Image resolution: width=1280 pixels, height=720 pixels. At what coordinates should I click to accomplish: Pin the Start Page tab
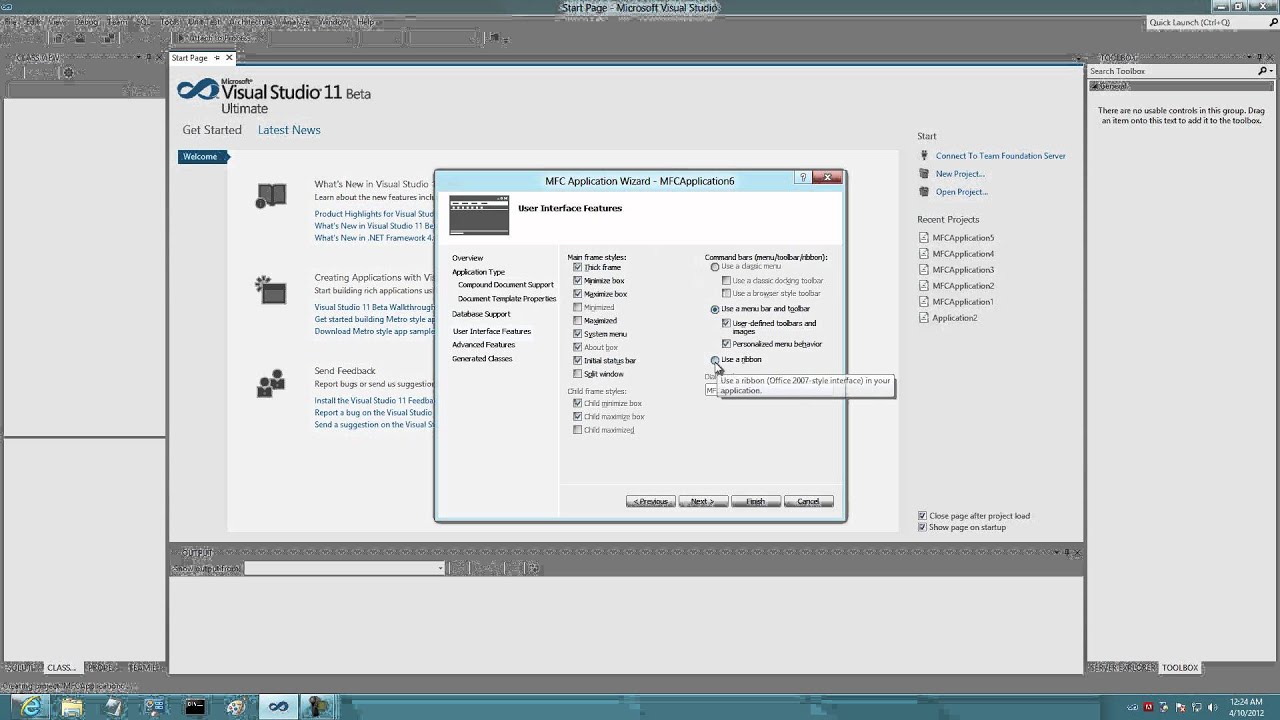215,58
